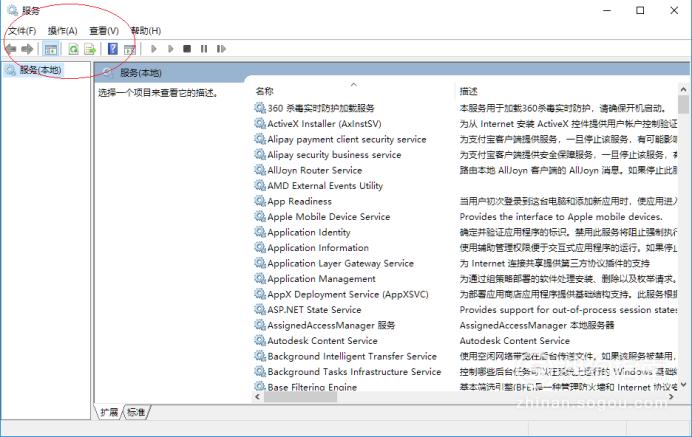Open the 查看(V) menu

pos(104,30)
